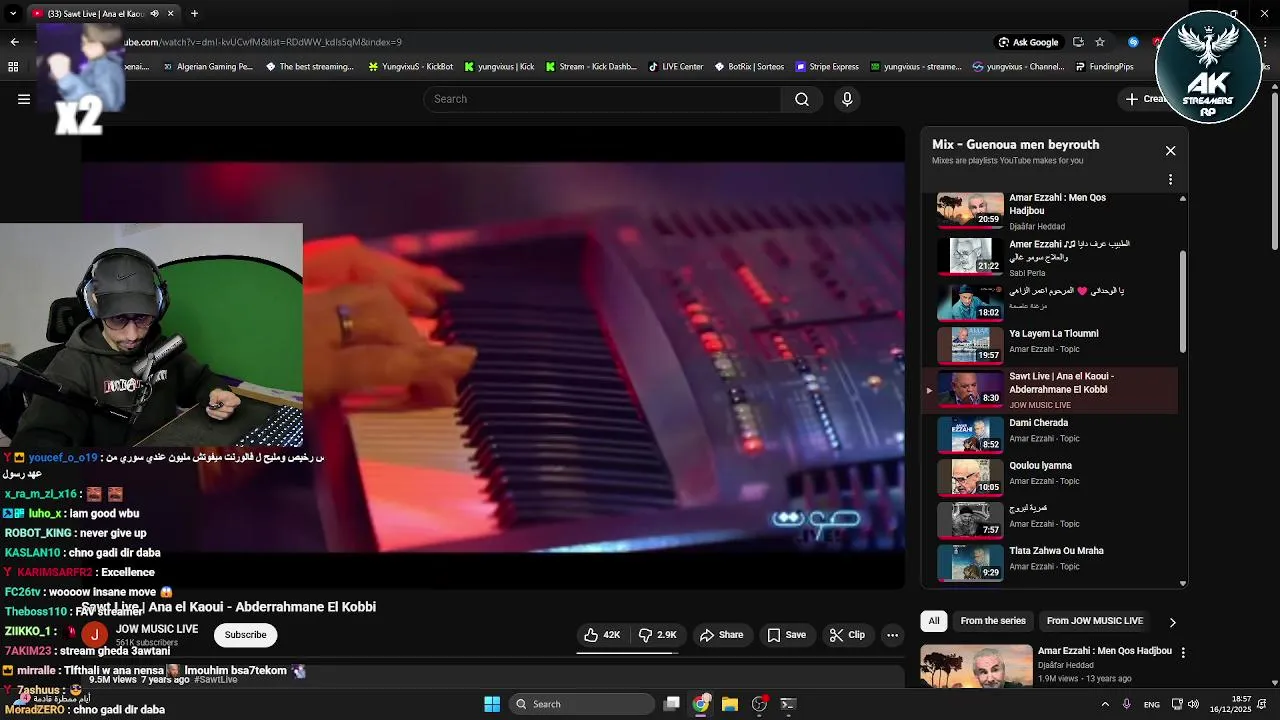The height and width of the screenshot is (720, 1280).
Task: Select current Sawt Live playlist entry
Action: click(x=1050, y=390)
